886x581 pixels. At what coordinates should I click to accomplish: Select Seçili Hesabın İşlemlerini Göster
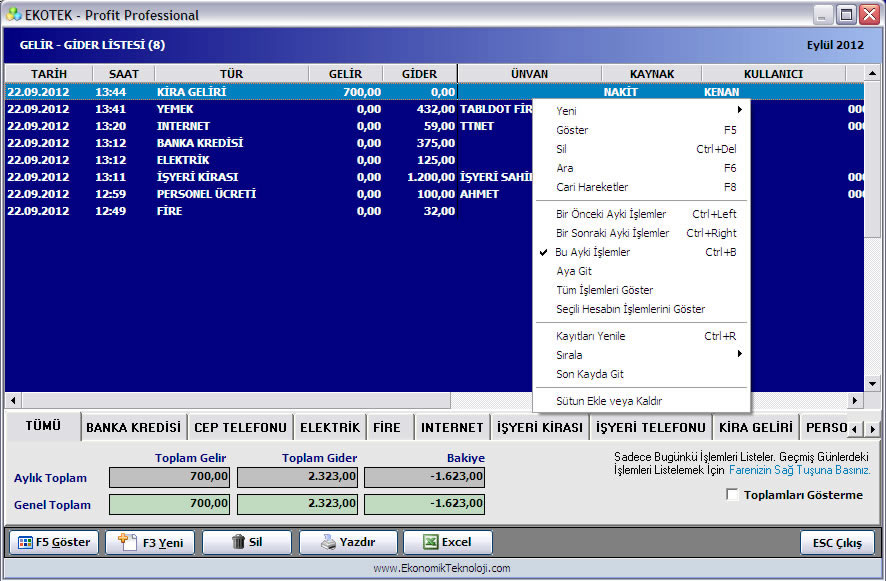click(641, 309)
